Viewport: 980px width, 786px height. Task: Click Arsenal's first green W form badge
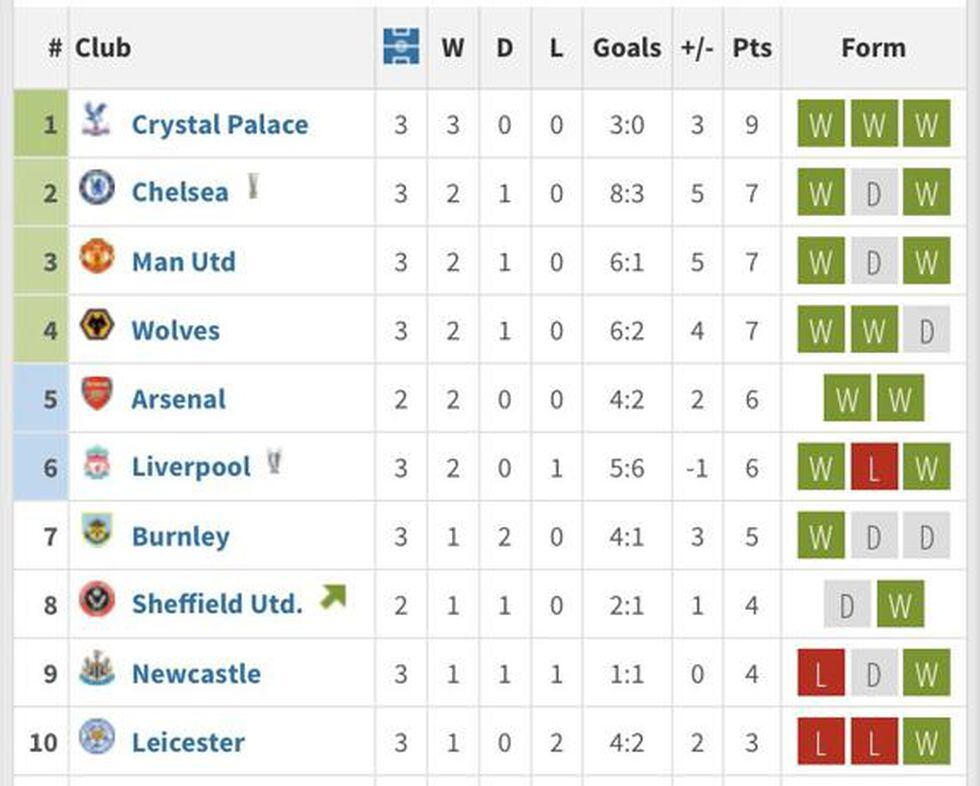pyautogui.click(x=847, y=400)
